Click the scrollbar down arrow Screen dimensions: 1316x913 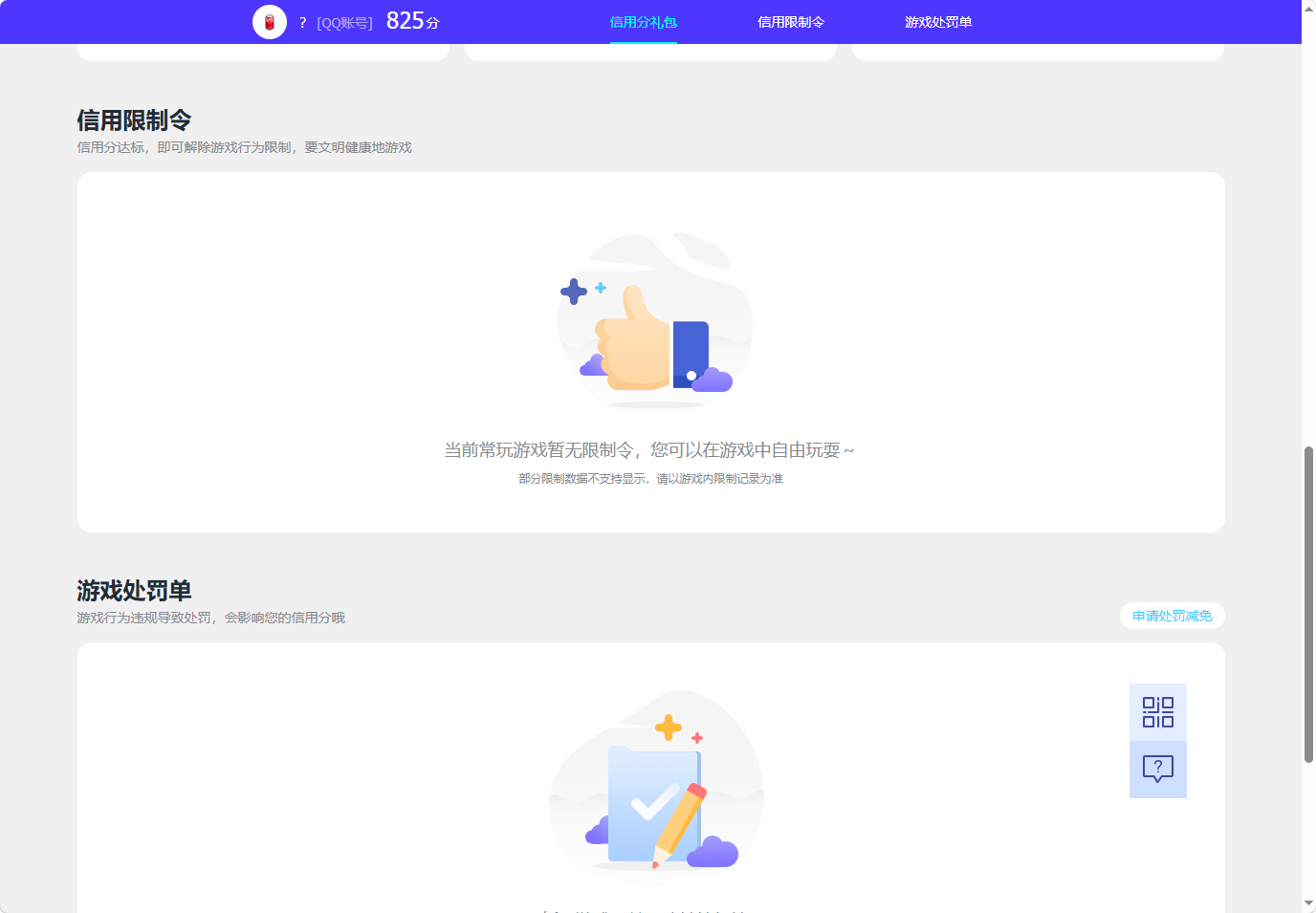click(x=1308, y=903)
